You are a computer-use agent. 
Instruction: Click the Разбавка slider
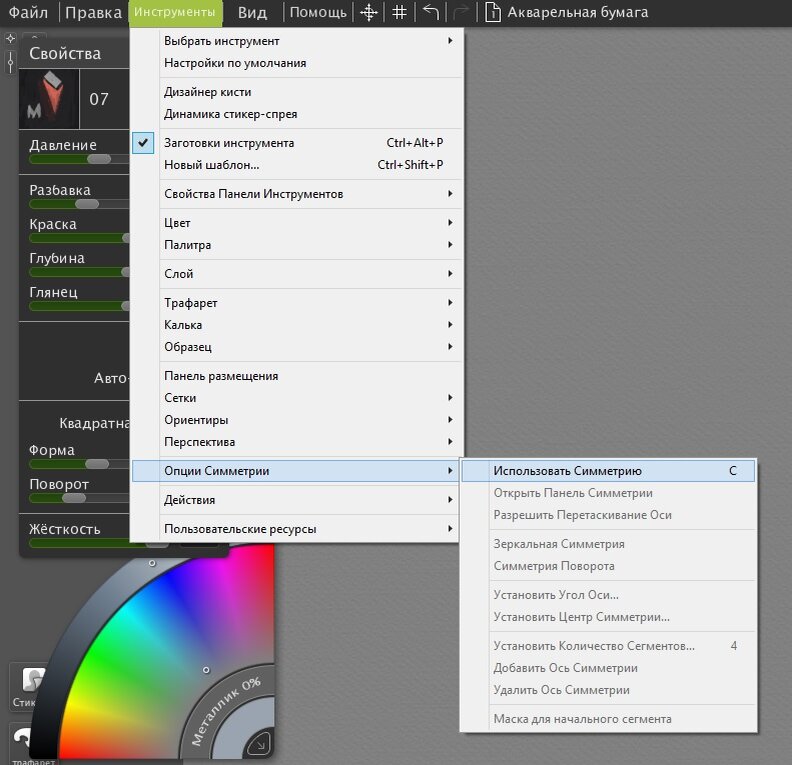79,205
